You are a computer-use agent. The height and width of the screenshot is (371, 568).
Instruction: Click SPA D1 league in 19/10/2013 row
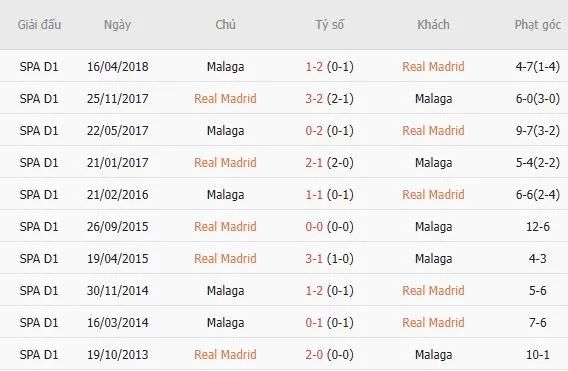tap(39, 354)
